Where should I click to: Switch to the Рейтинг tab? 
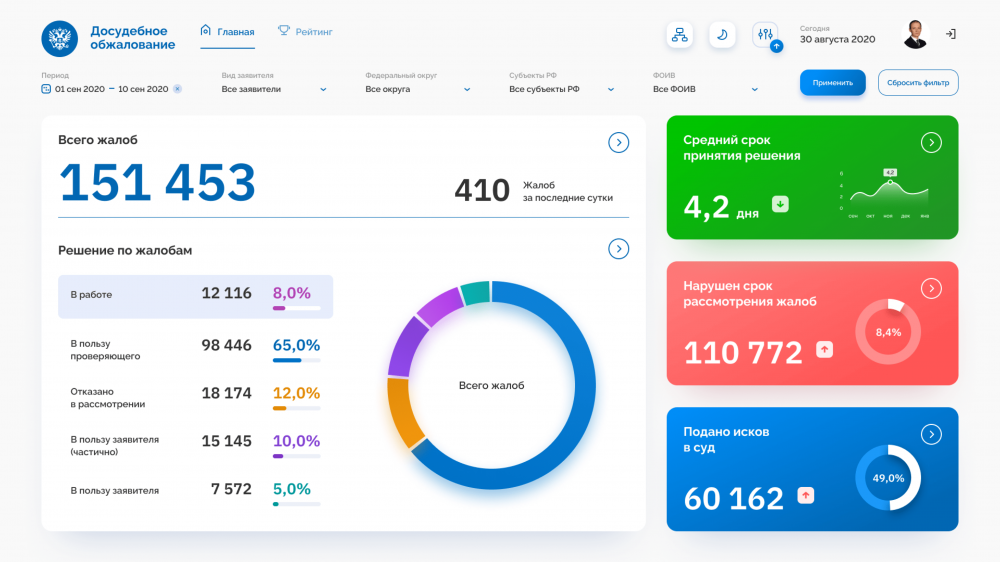pyautogui.click(x=305, y=32)
